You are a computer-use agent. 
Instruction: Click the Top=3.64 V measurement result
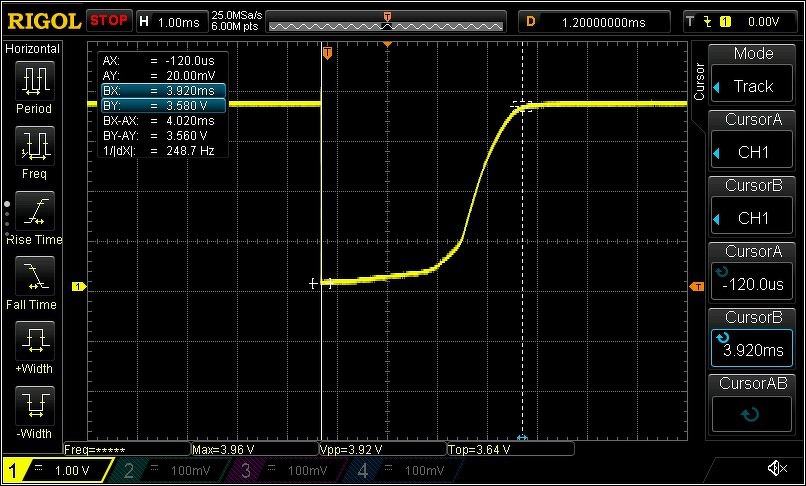510,449
